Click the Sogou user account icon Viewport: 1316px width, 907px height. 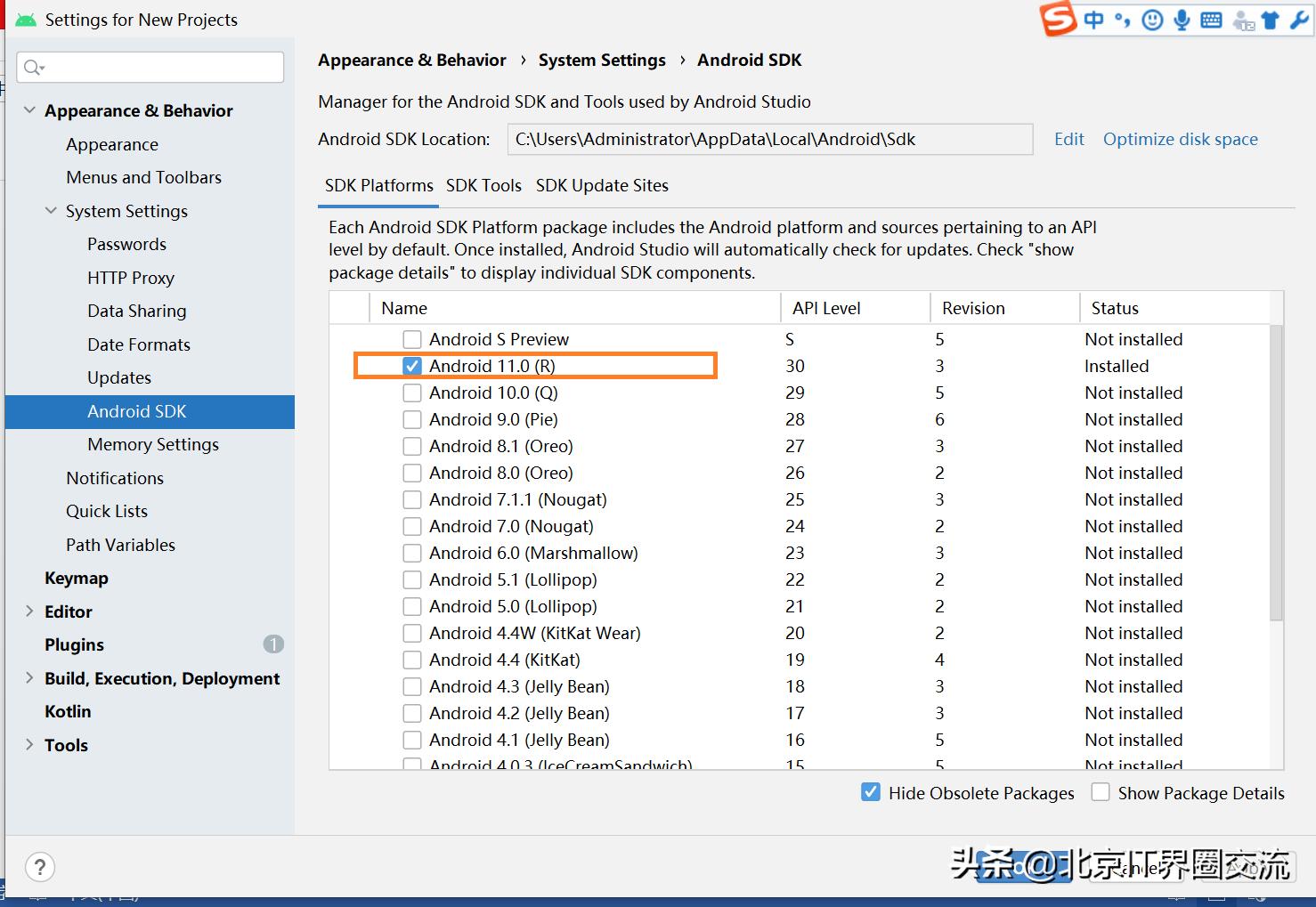[1243, 20]
